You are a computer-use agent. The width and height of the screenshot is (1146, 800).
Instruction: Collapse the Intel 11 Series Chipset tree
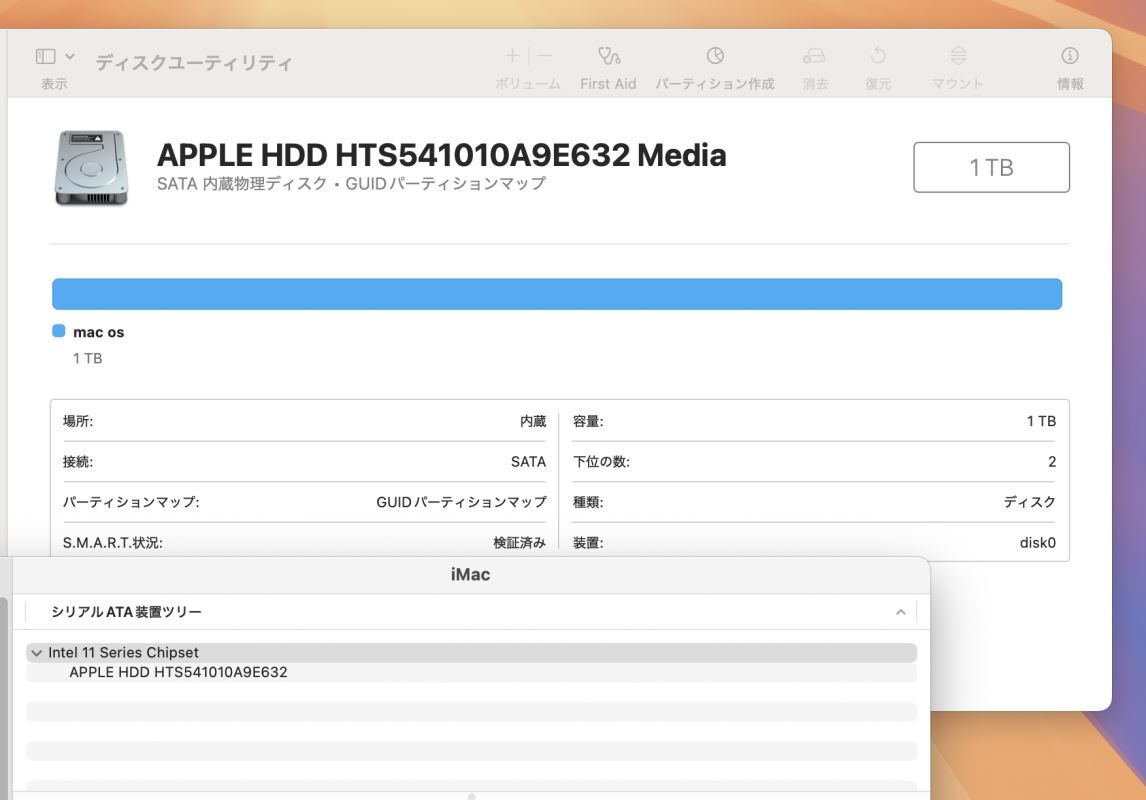coord(37,653)
